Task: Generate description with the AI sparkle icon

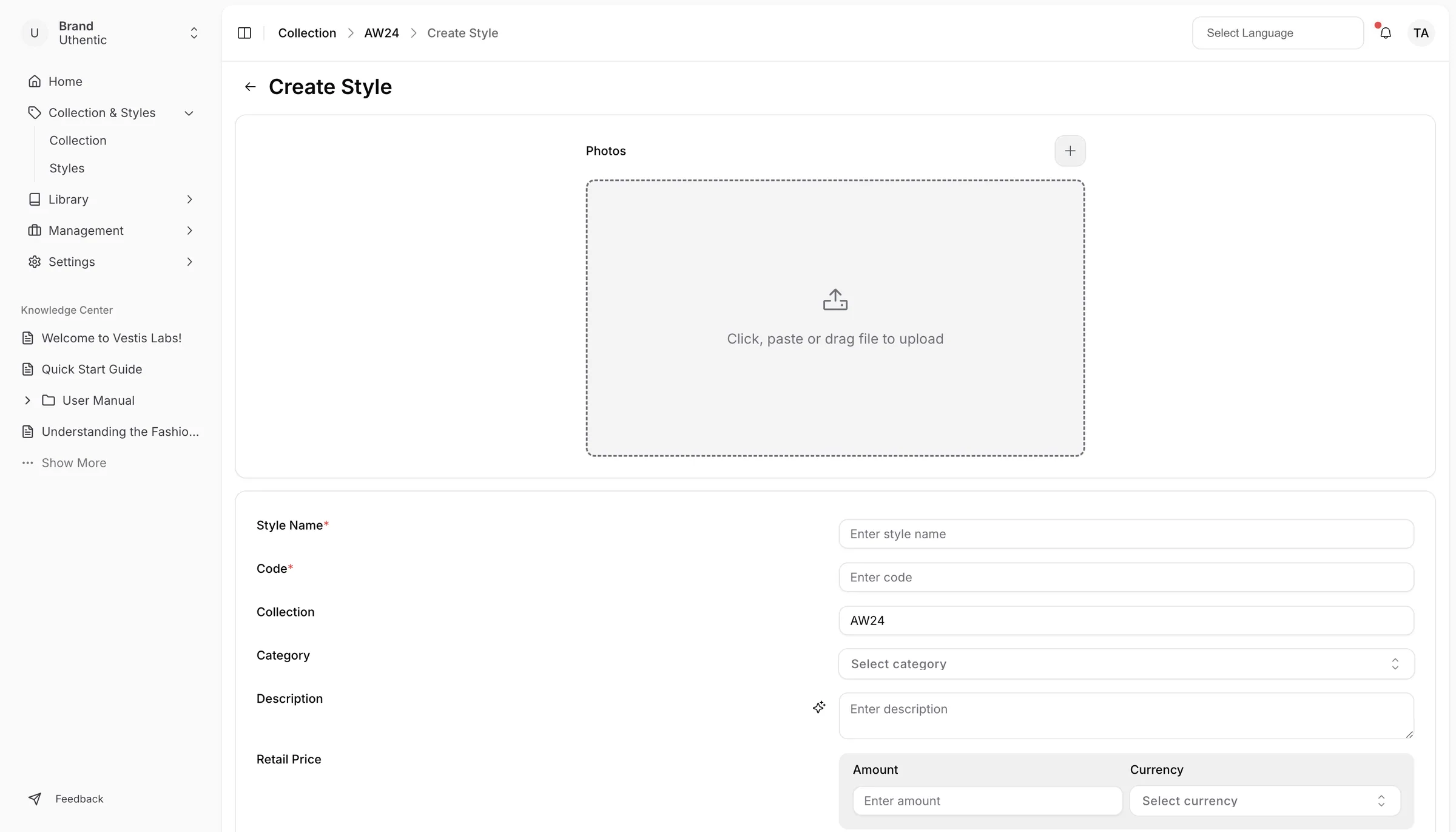Action: 819,707
